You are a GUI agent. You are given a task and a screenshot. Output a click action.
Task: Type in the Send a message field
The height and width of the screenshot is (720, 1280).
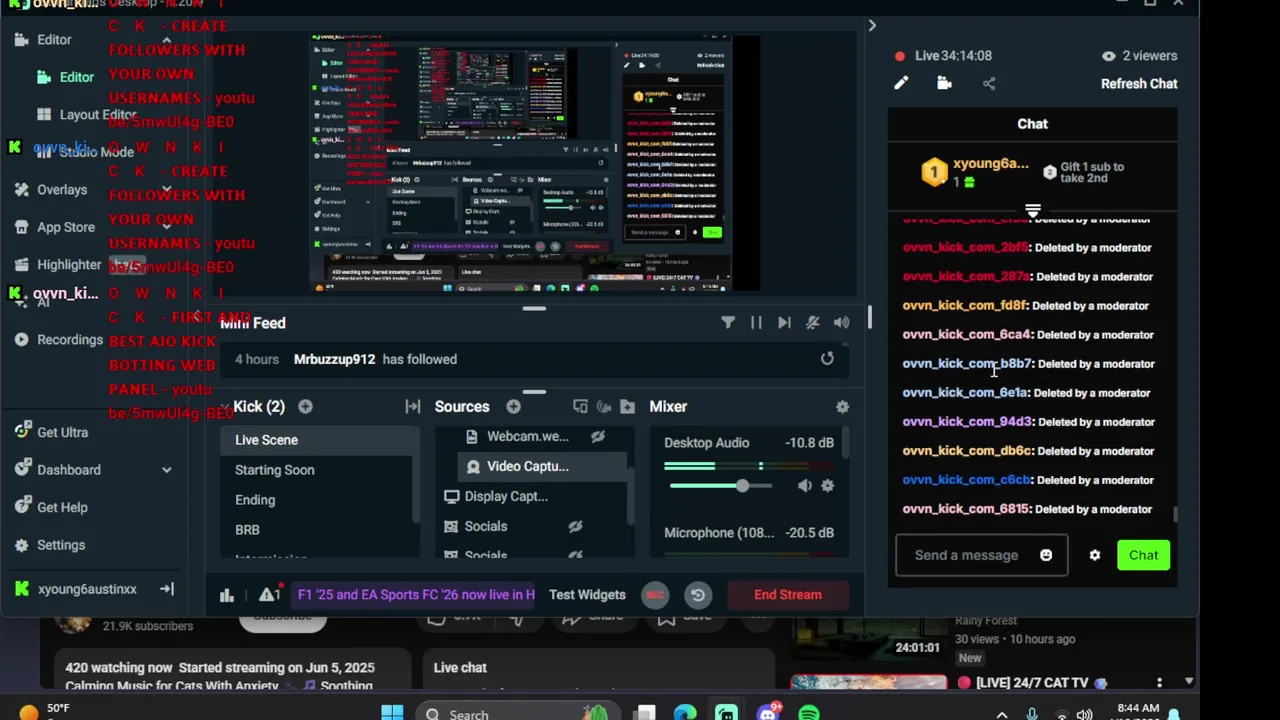point(966,556)
